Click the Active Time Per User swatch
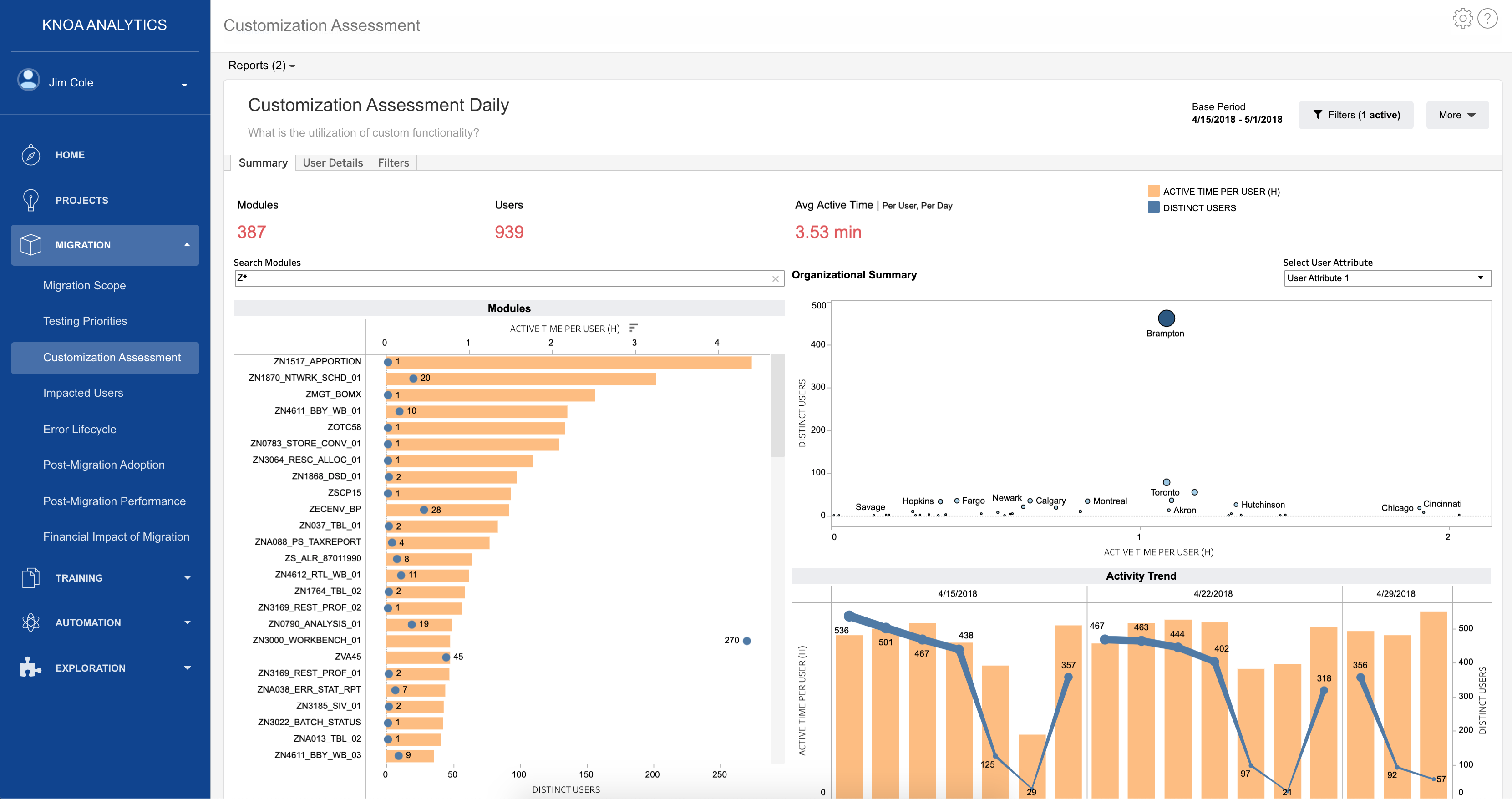The height and width of the screenshot is (799, 1512). (1153, 191)
